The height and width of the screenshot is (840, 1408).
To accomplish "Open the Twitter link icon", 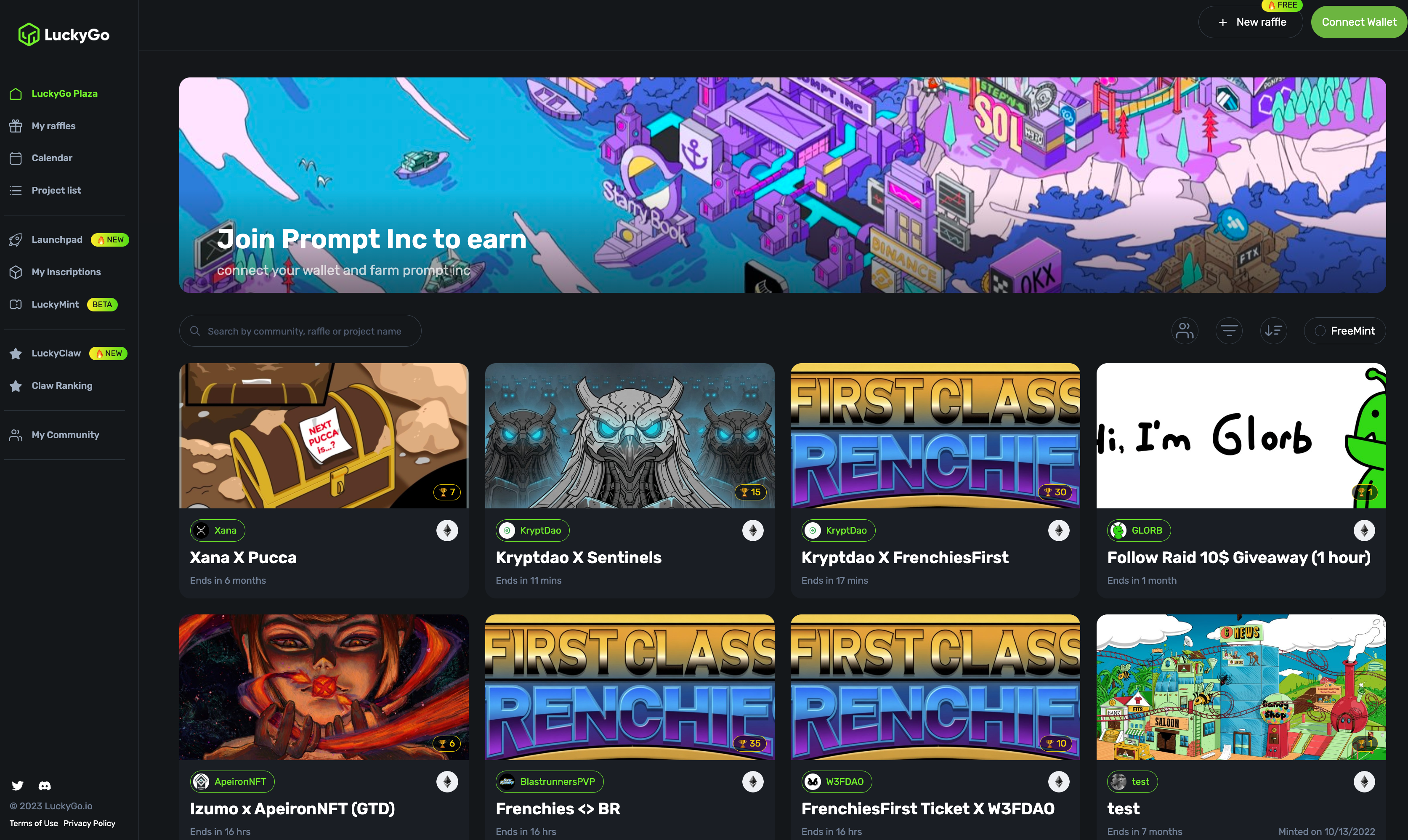I will [x=18, y=786].
